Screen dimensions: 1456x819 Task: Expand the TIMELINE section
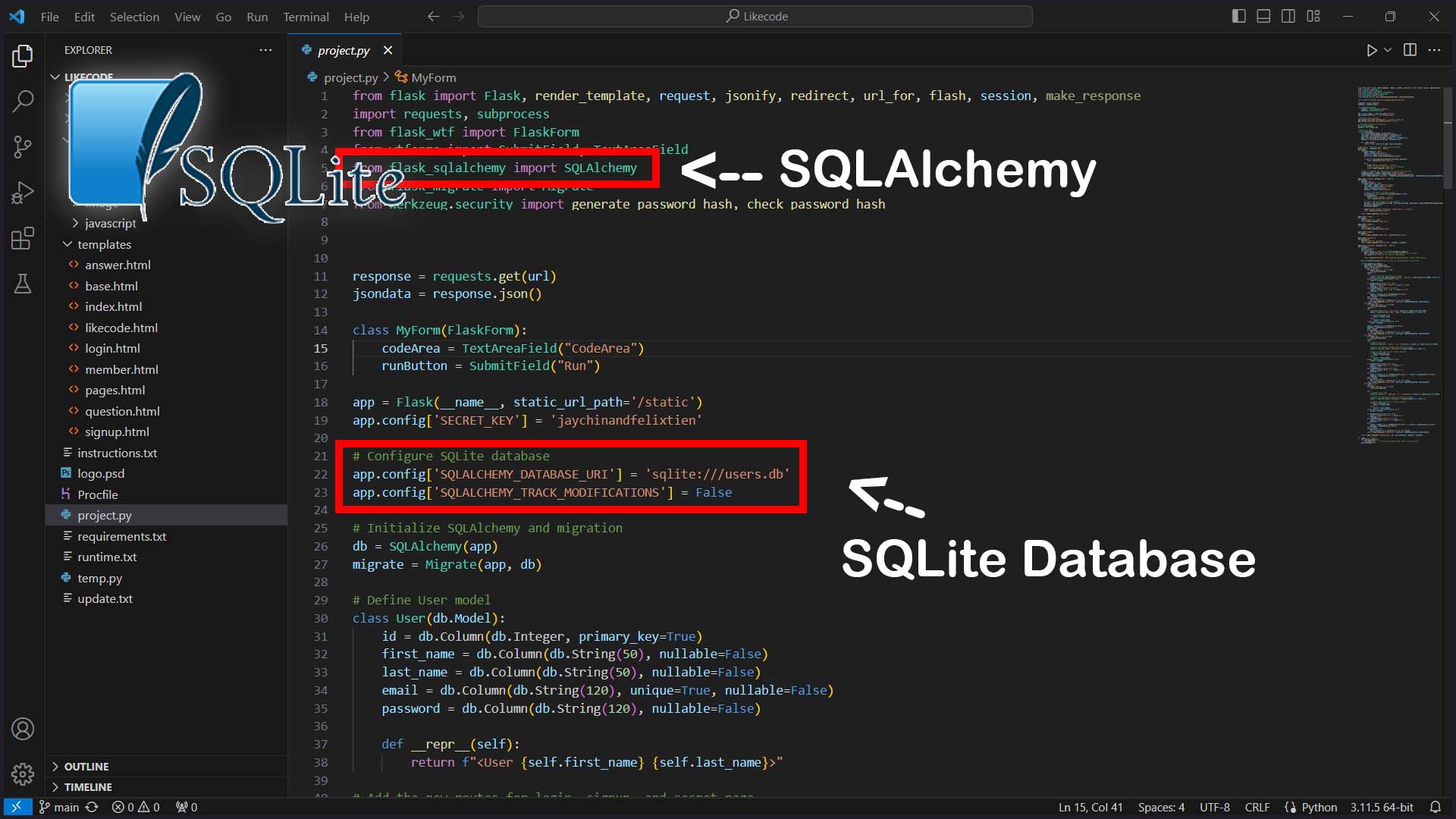[x=87, y=787]
